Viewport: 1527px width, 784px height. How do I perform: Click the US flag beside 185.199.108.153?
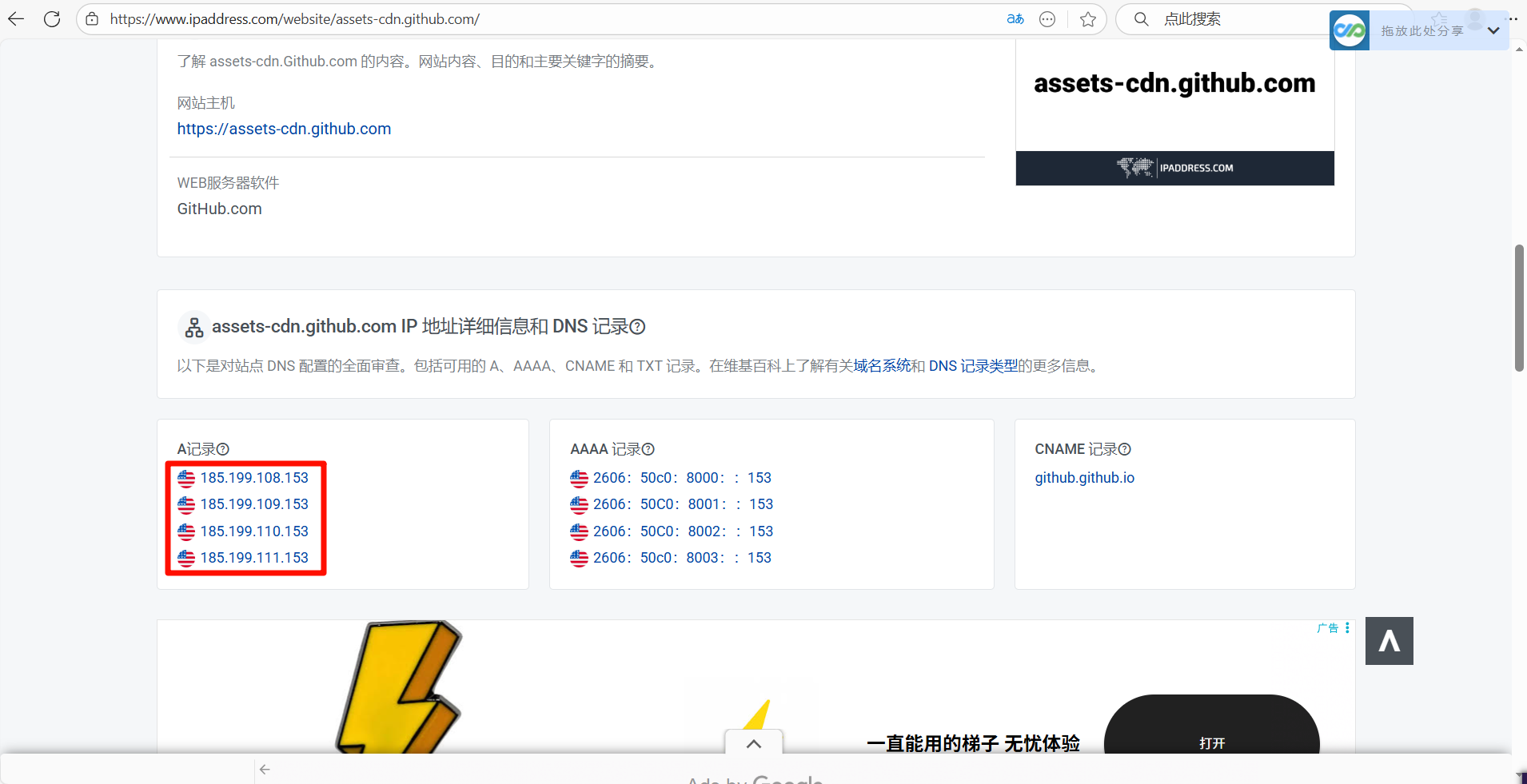186,479
